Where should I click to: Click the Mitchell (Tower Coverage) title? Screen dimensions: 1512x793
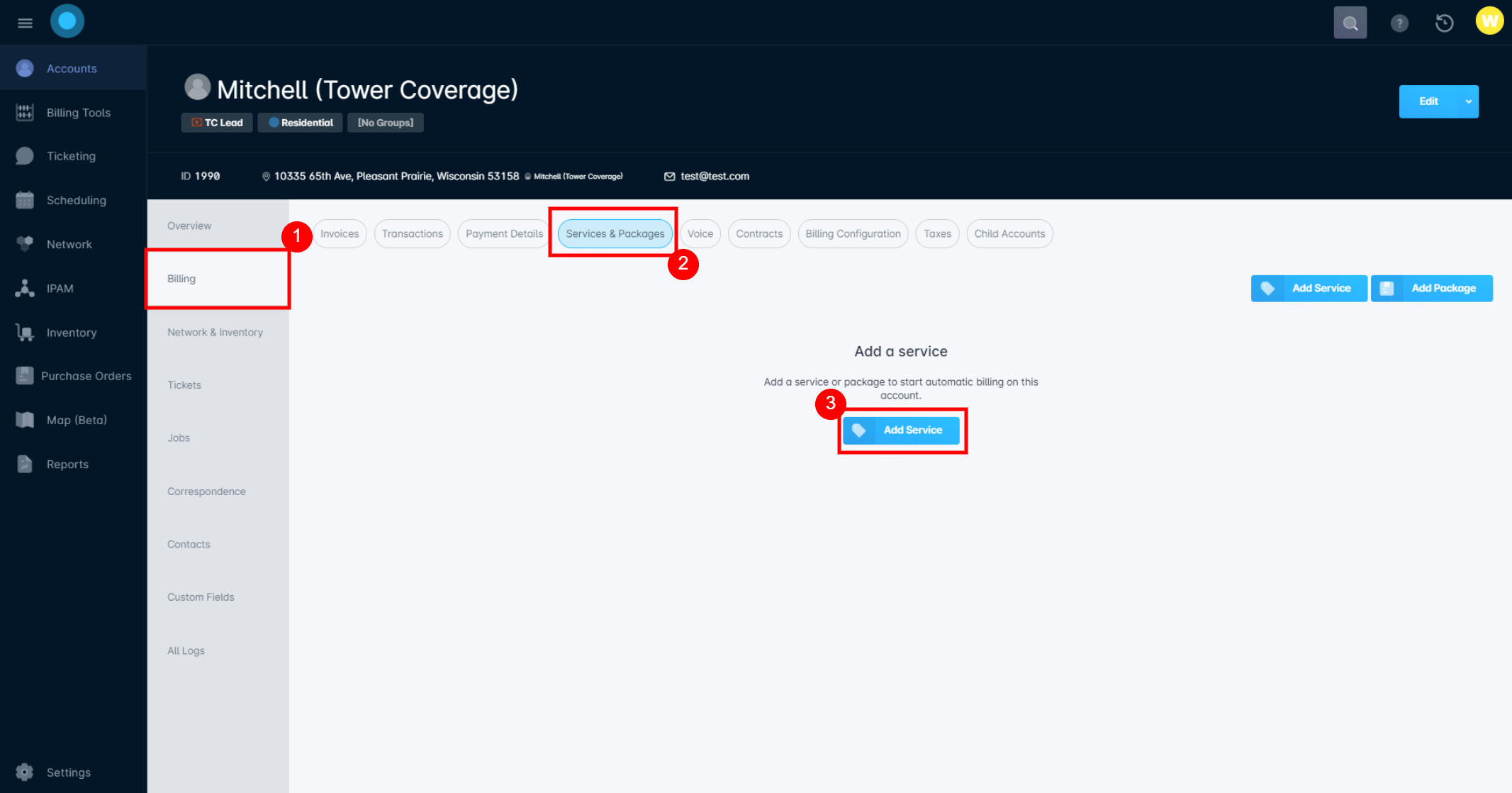(x=367, y=90)
